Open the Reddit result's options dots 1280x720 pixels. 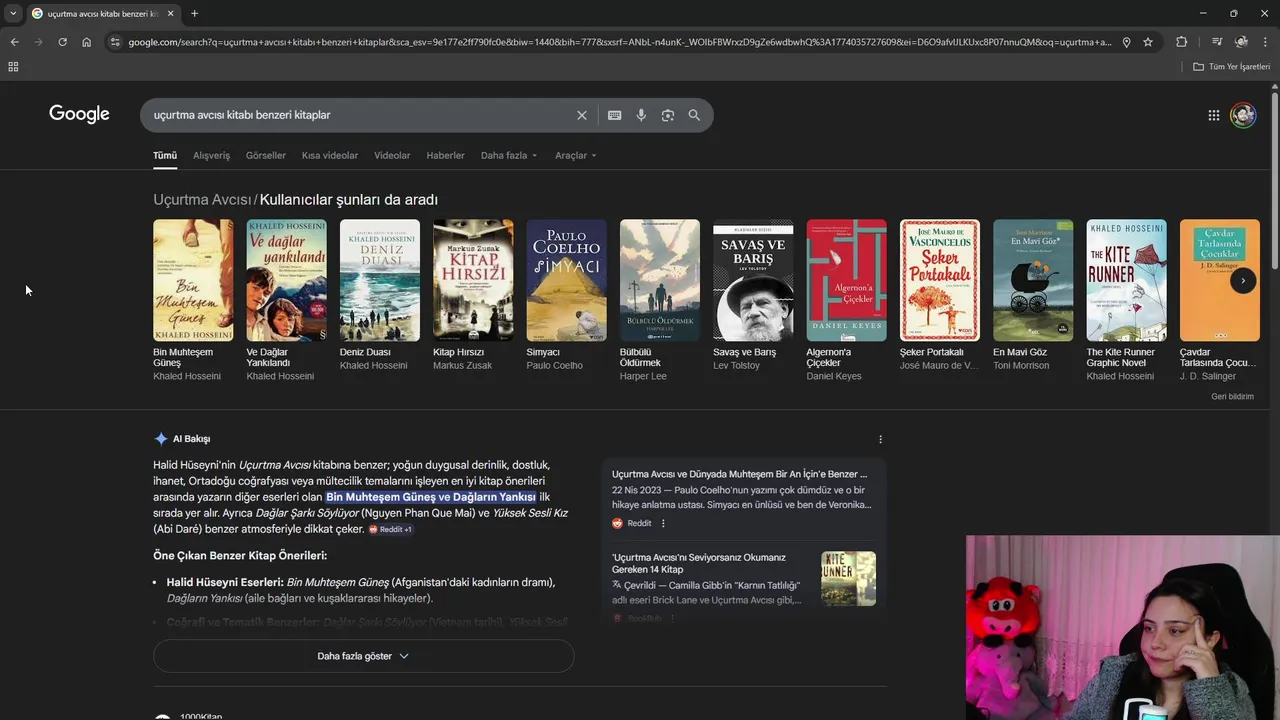662,523
